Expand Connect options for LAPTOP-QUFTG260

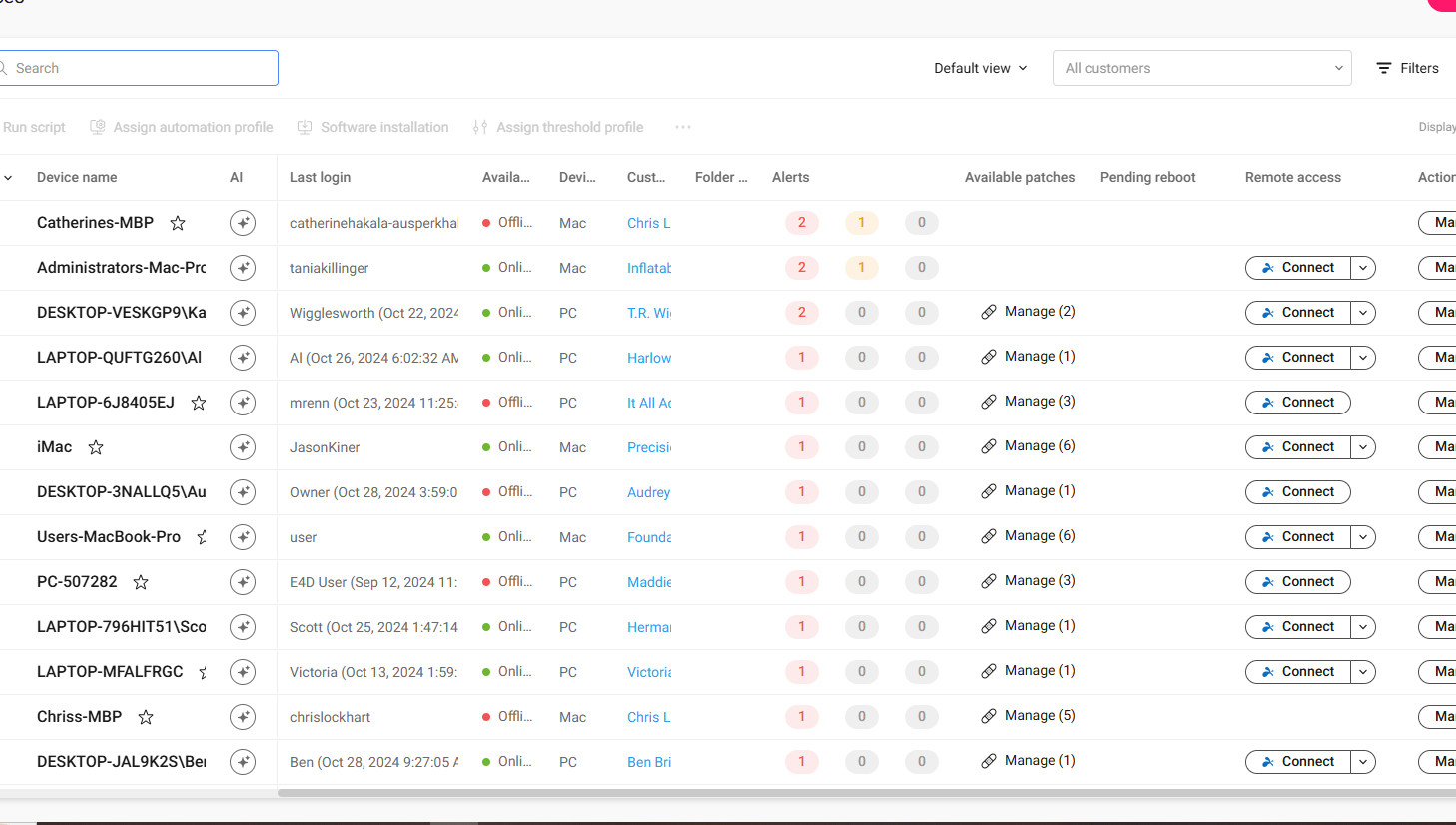tap(1363, 358)
